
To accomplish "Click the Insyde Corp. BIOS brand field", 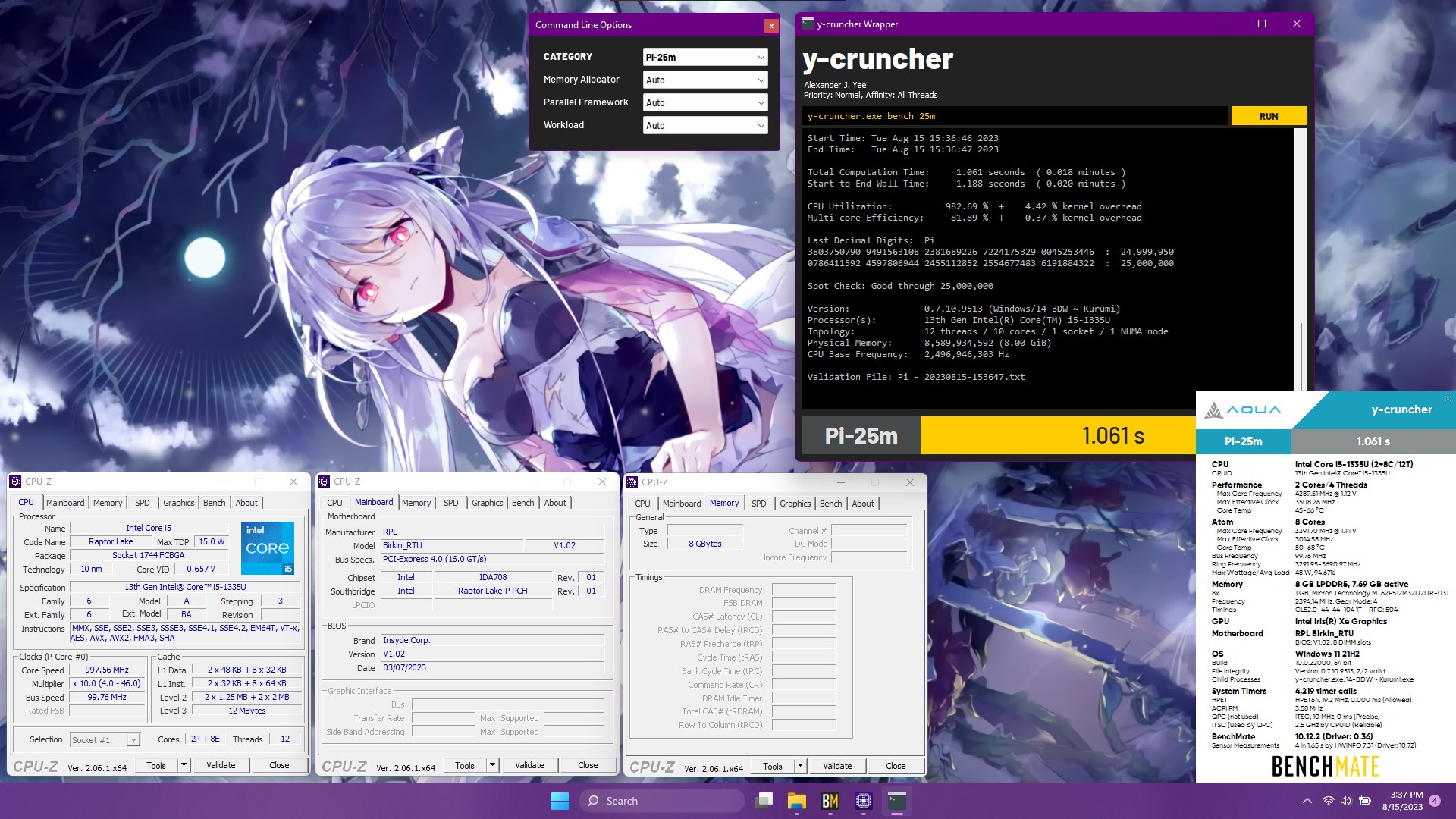I will point(492,641).
